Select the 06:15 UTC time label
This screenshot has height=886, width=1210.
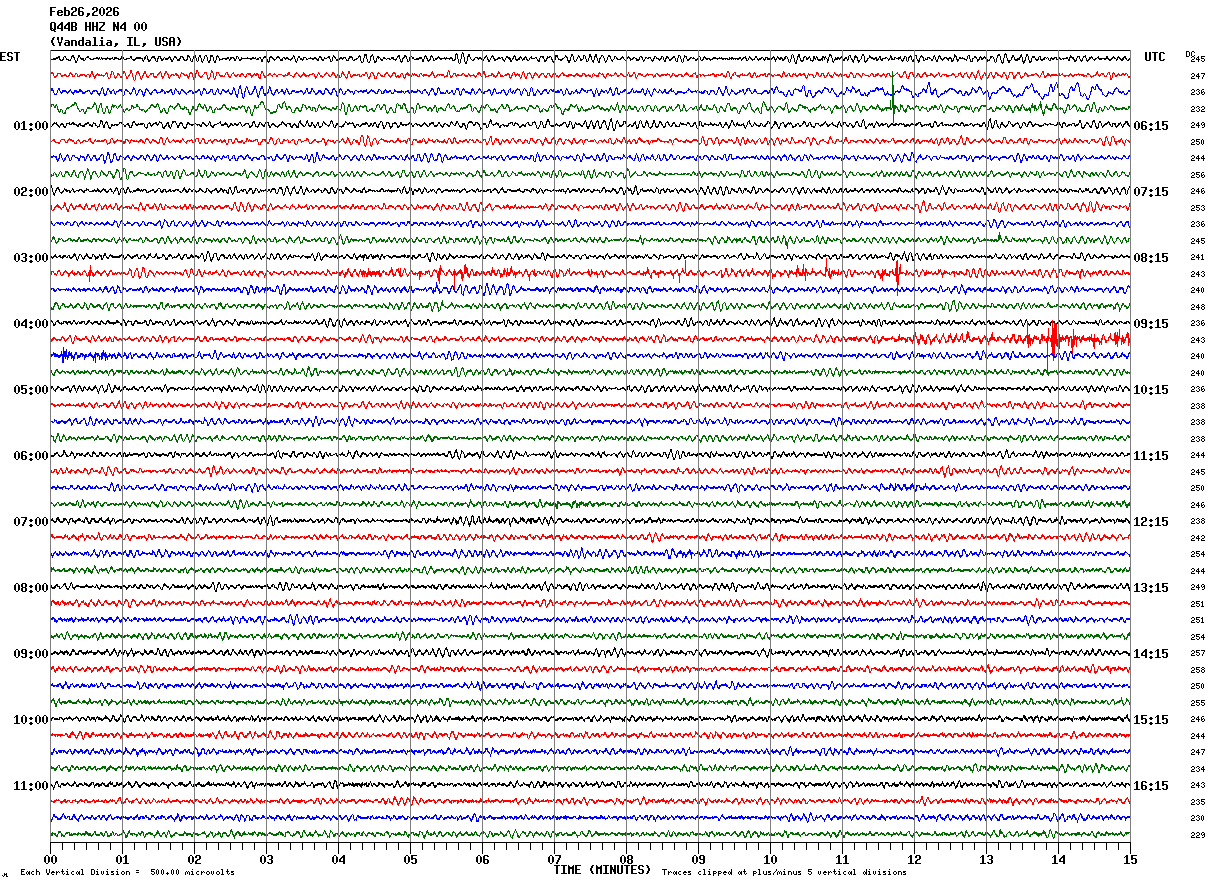pos(1152,126)
